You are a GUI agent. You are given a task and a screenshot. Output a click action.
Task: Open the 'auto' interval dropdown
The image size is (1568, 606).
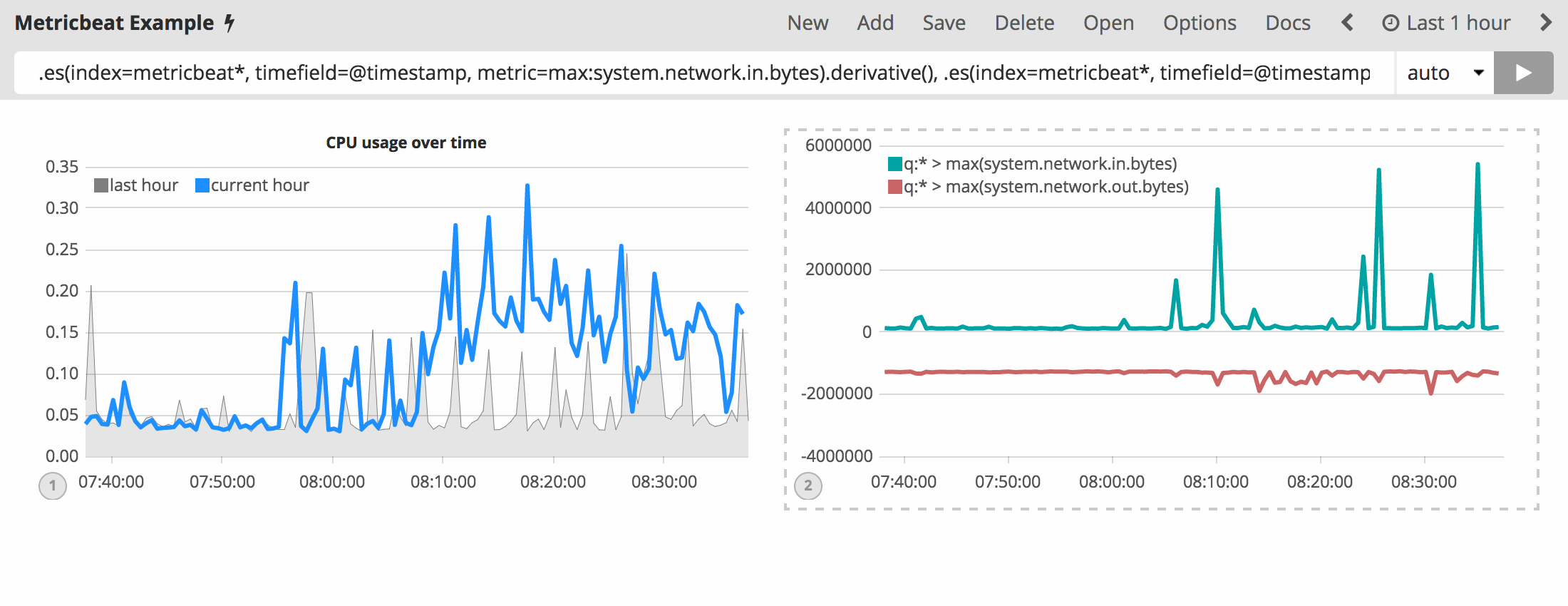(x=1444, y=73)
